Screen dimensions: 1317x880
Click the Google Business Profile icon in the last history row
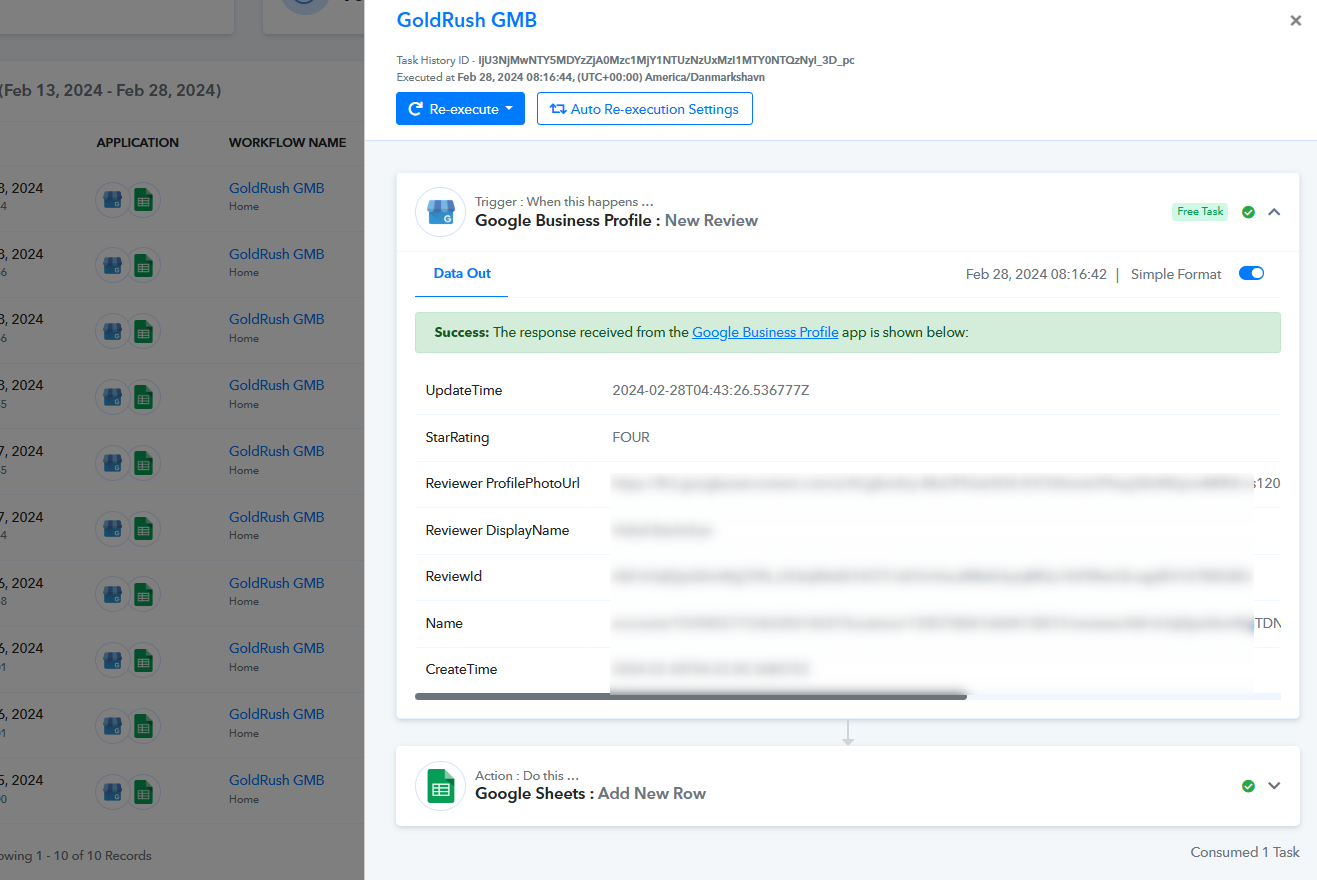112,792
